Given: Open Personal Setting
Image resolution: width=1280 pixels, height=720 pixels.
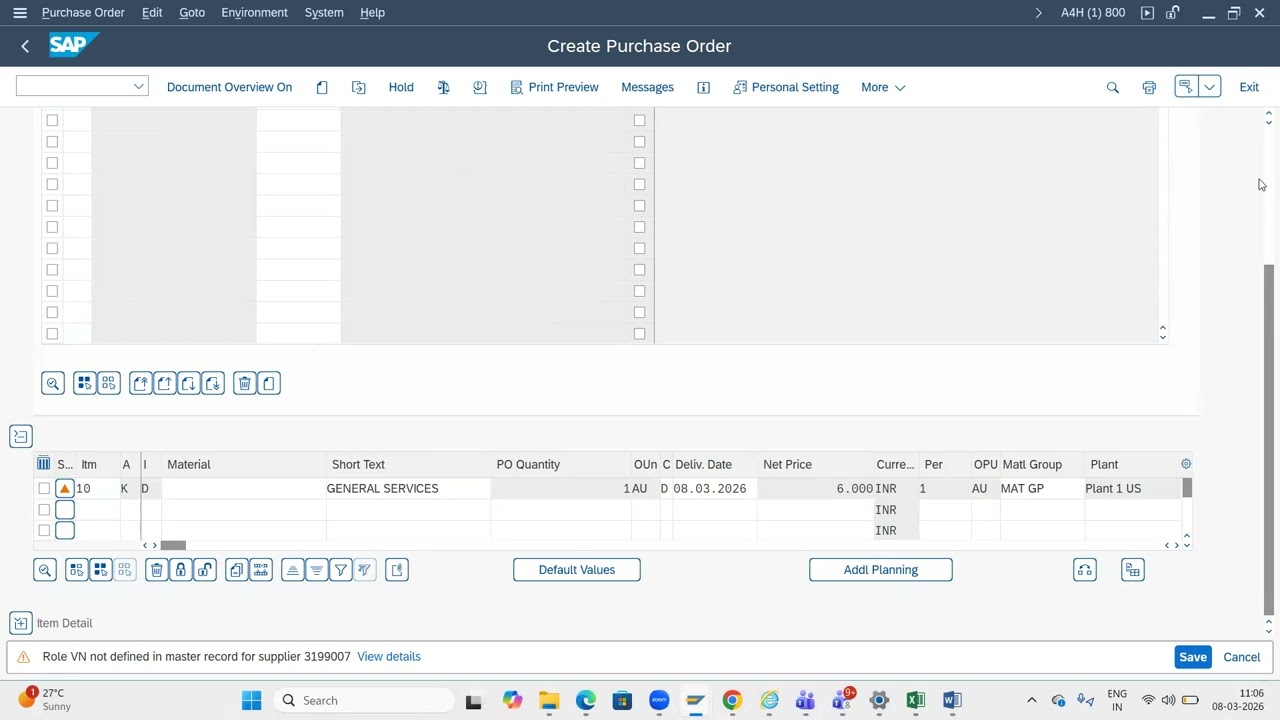Looking at the screenshot, I should [x=786, y=87].
